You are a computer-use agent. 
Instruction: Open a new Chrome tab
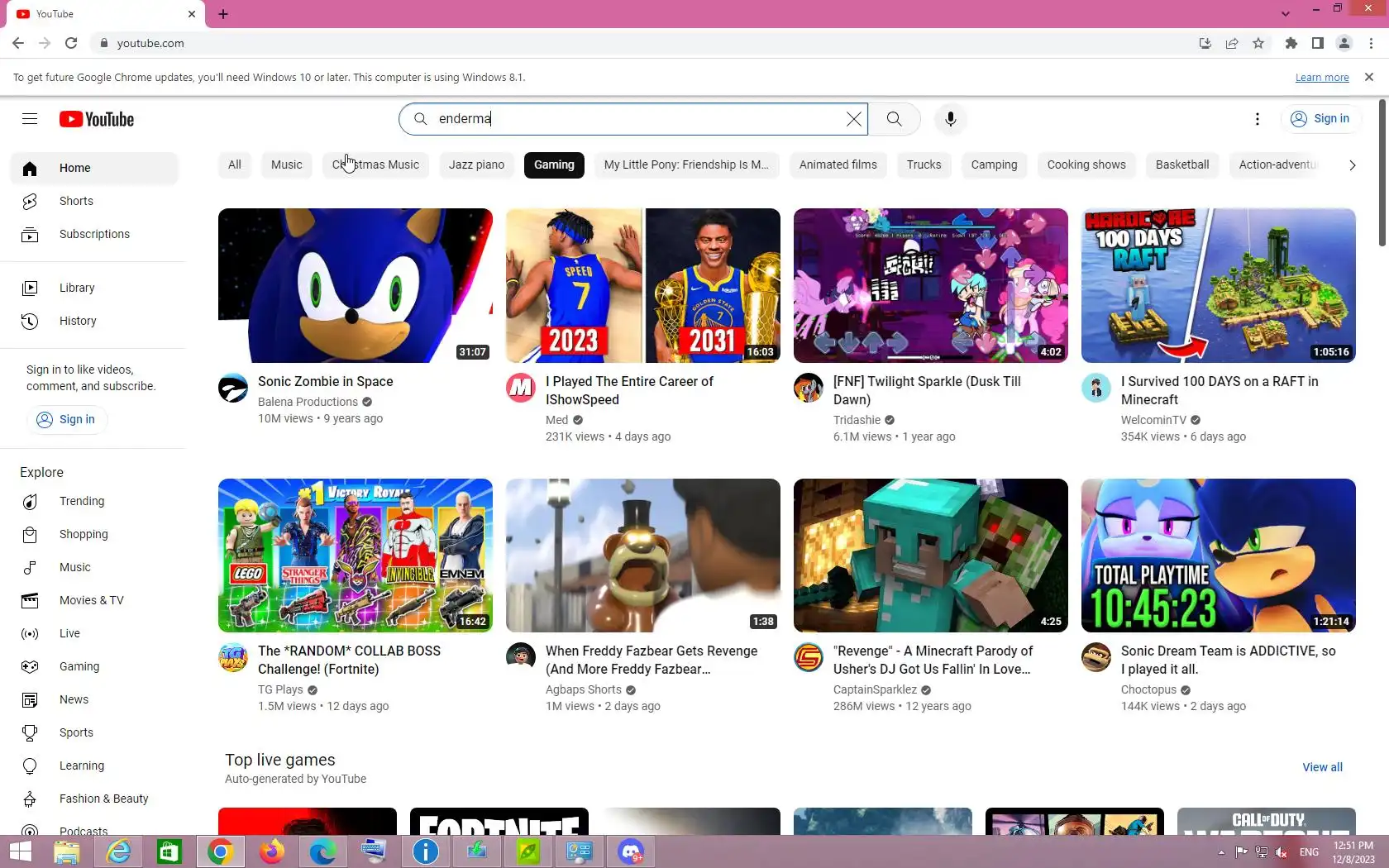click(223, 14)
